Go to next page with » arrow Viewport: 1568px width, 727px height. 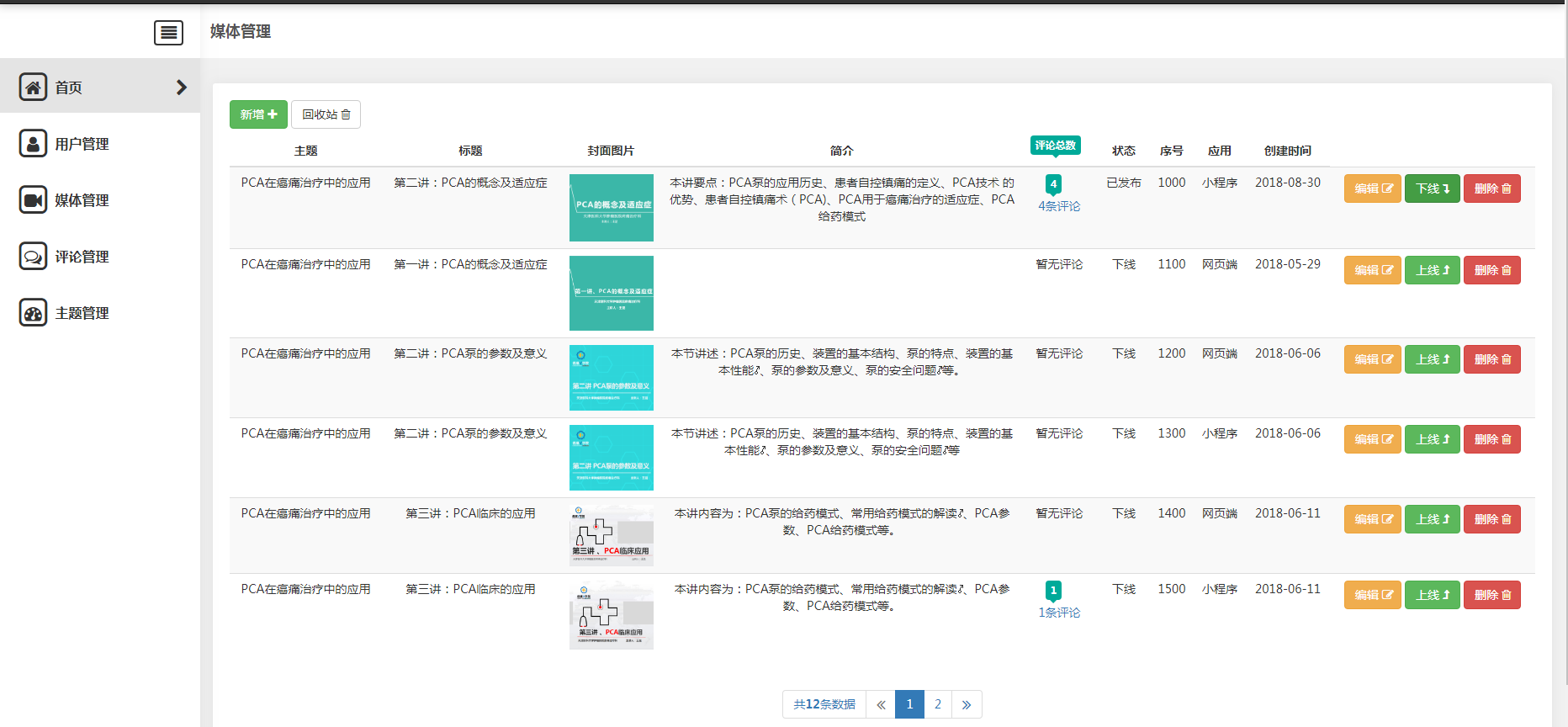[x=967, y=704]
